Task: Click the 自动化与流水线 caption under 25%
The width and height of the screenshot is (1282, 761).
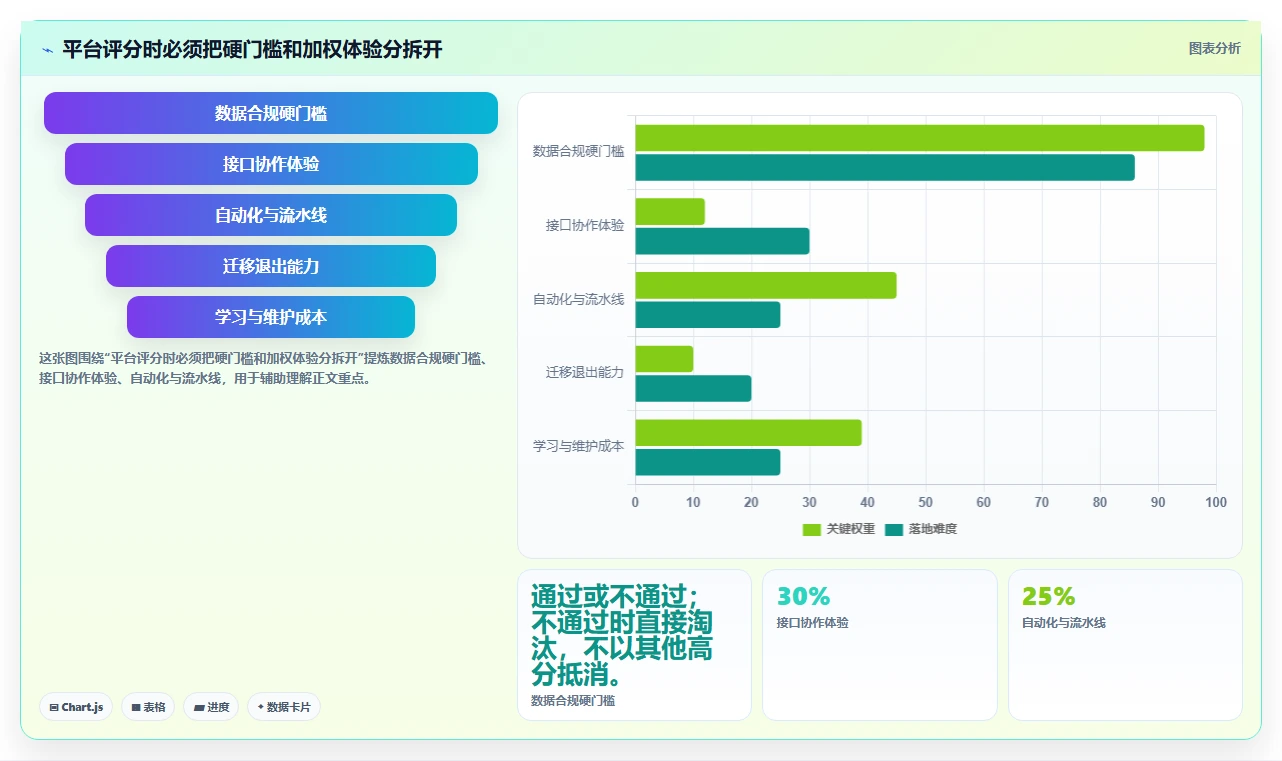Action: (x=1064, y=623)
